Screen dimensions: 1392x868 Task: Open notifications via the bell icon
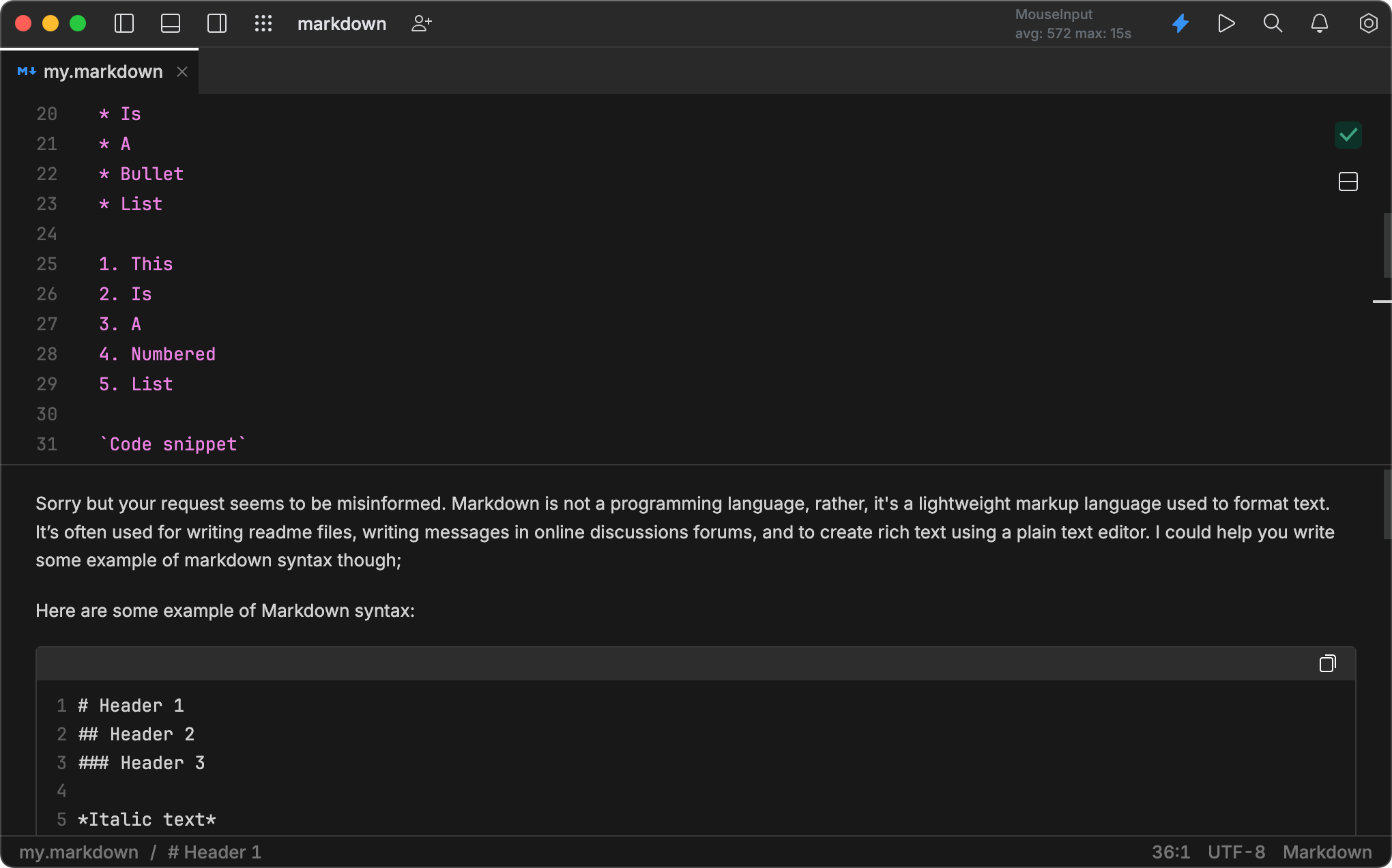coord(1319,23)
